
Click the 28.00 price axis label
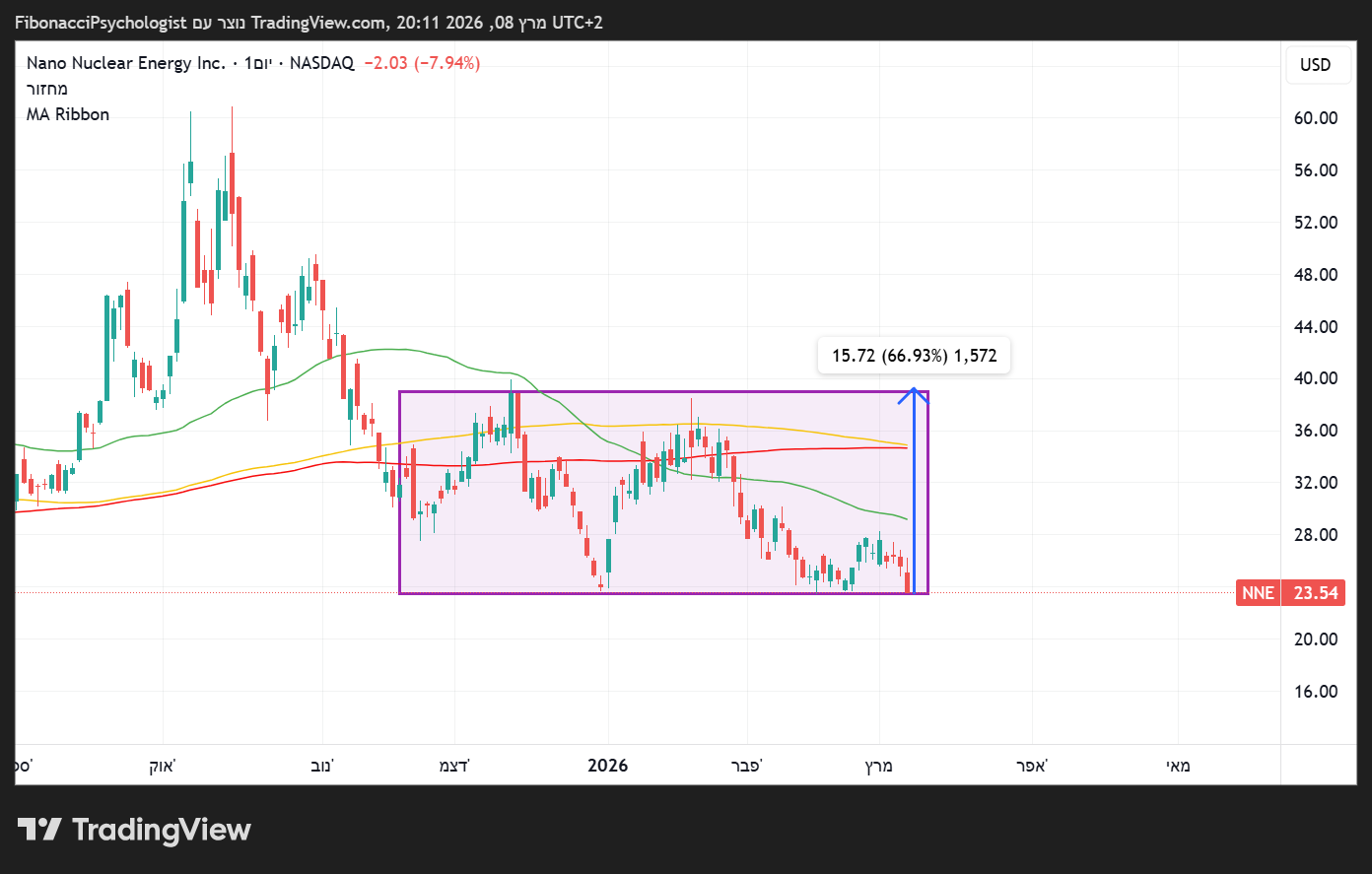tap(1316, 535)
